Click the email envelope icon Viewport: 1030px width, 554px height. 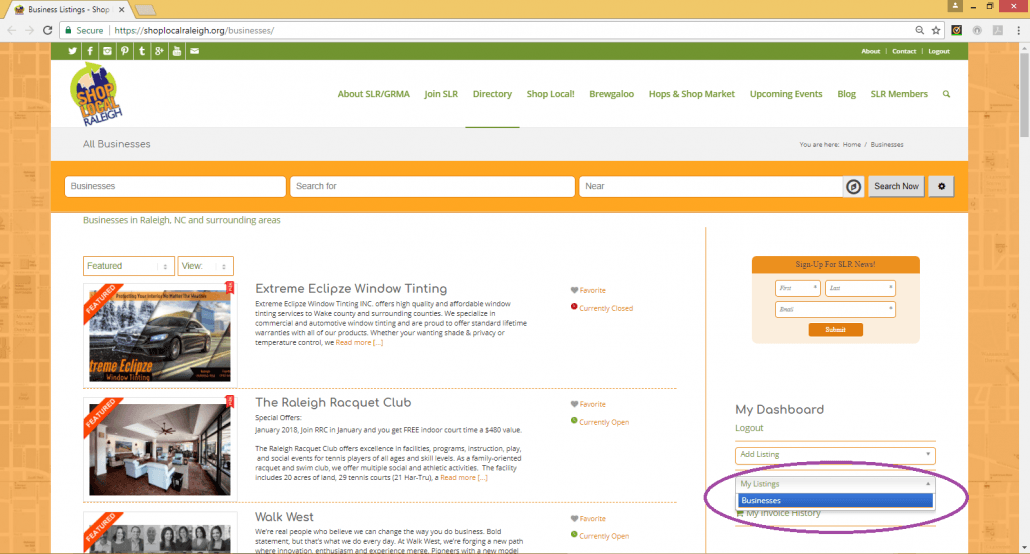[x=194, y=51]
